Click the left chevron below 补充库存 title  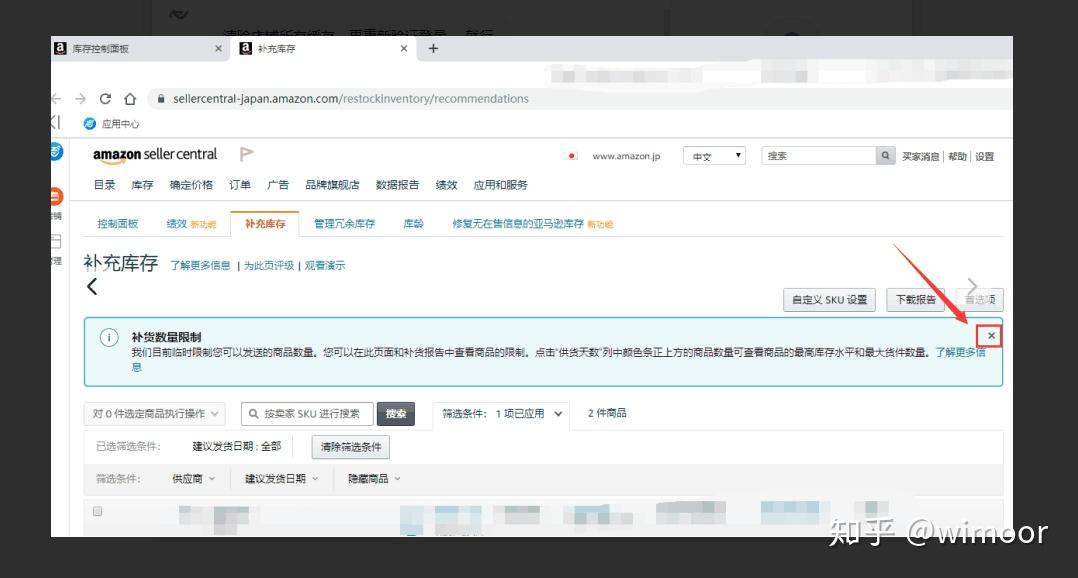(92, 287)
